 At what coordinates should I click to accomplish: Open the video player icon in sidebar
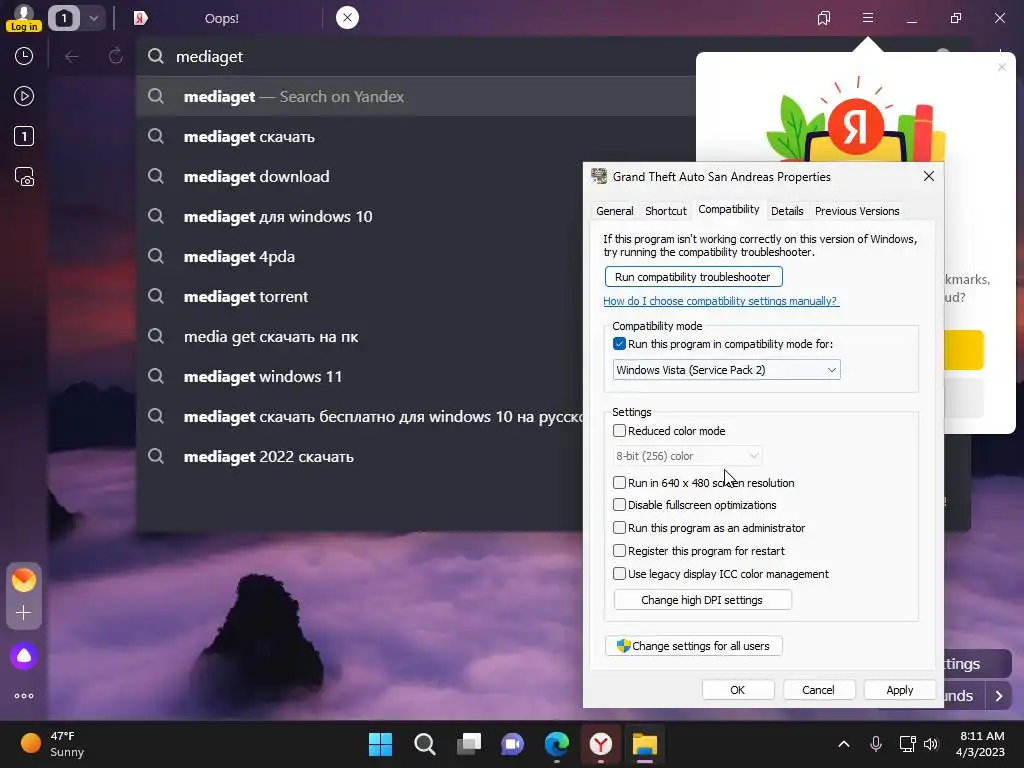tap(24, 97)
